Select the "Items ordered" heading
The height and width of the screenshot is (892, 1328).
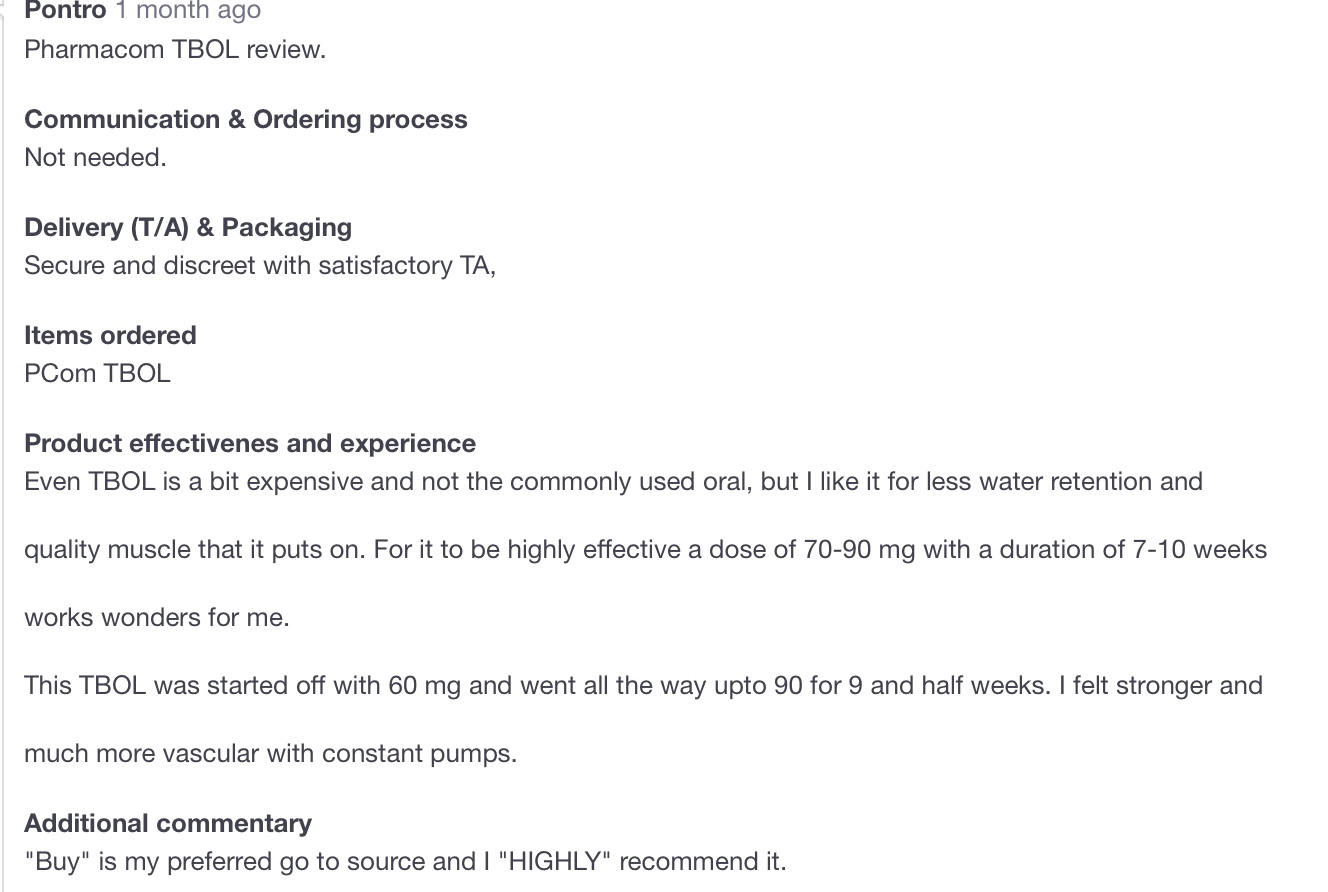click(x=110, y=335)
